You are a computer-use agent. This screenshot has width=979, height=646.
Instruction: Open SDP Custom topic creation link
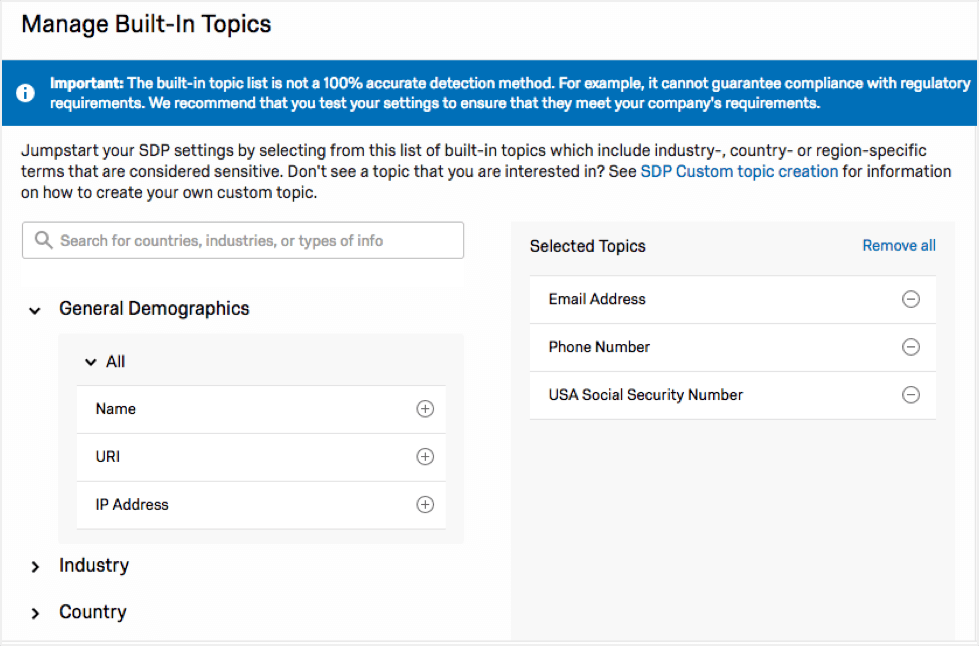pos(739,171)
